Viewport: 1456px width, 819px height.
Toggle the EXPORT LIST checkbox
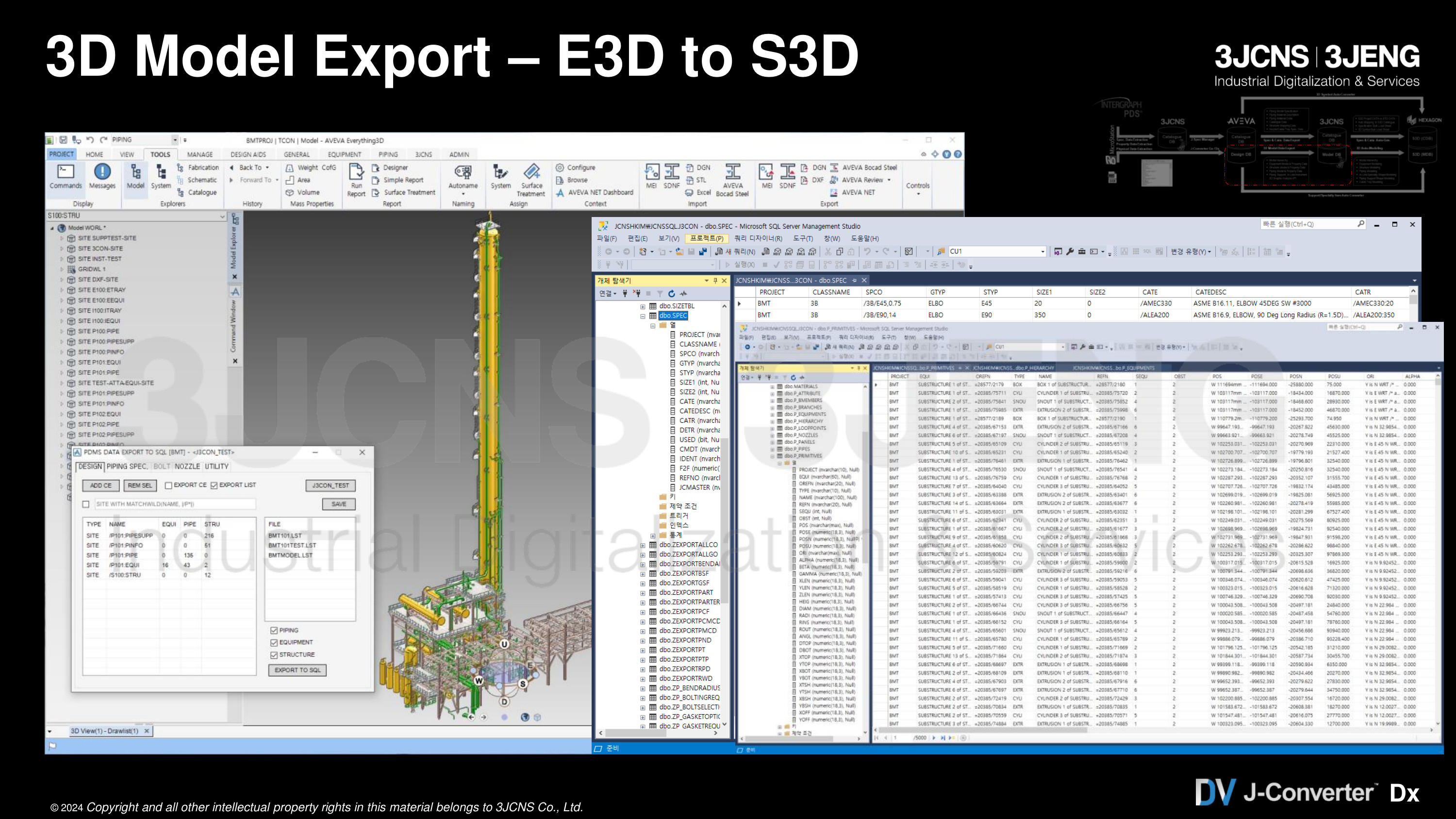tap(214, 485)
